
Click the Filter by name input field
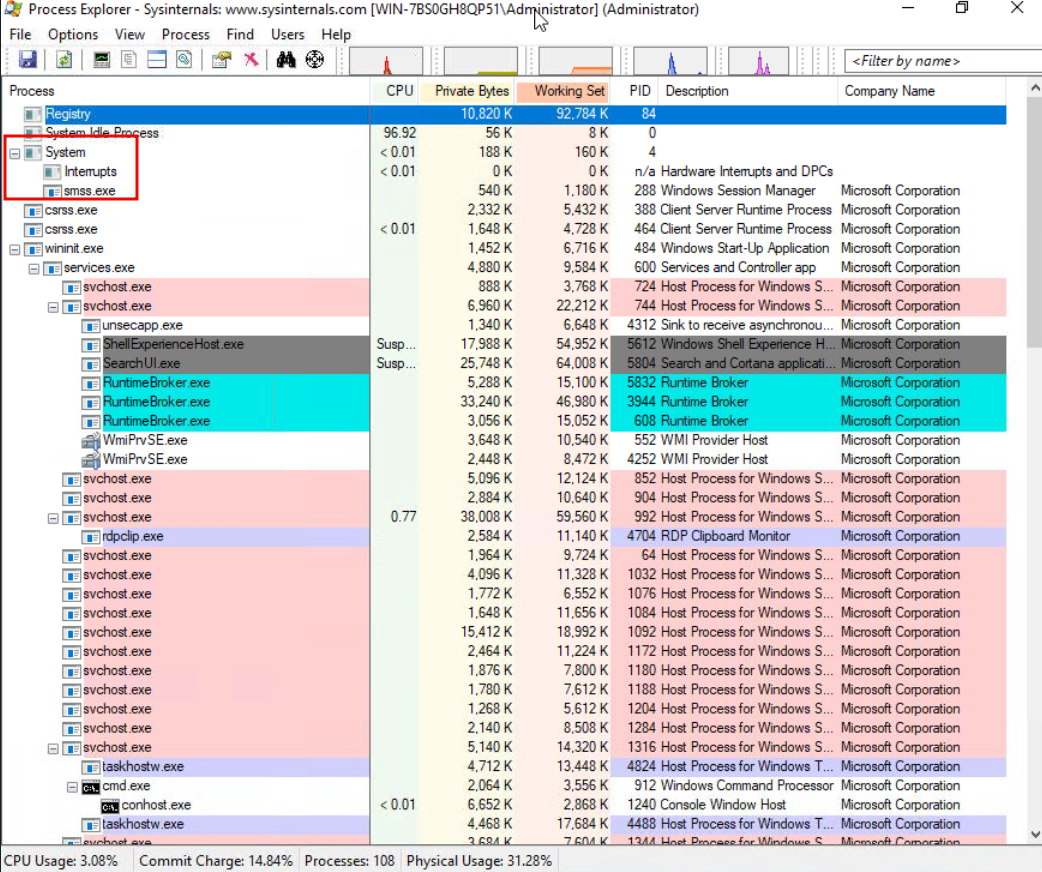tap(940, 61)
